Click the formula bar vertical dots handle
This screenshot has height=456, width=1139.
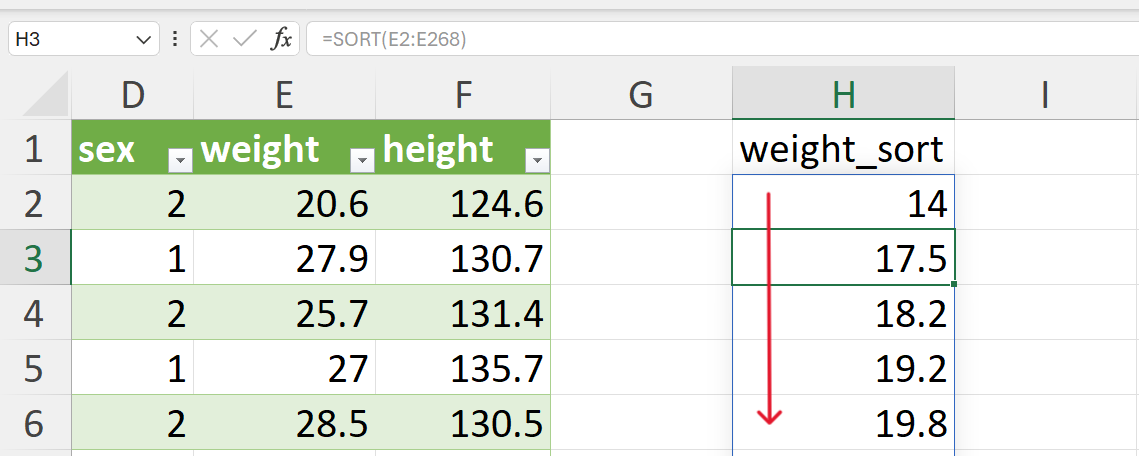coord(174,39)
